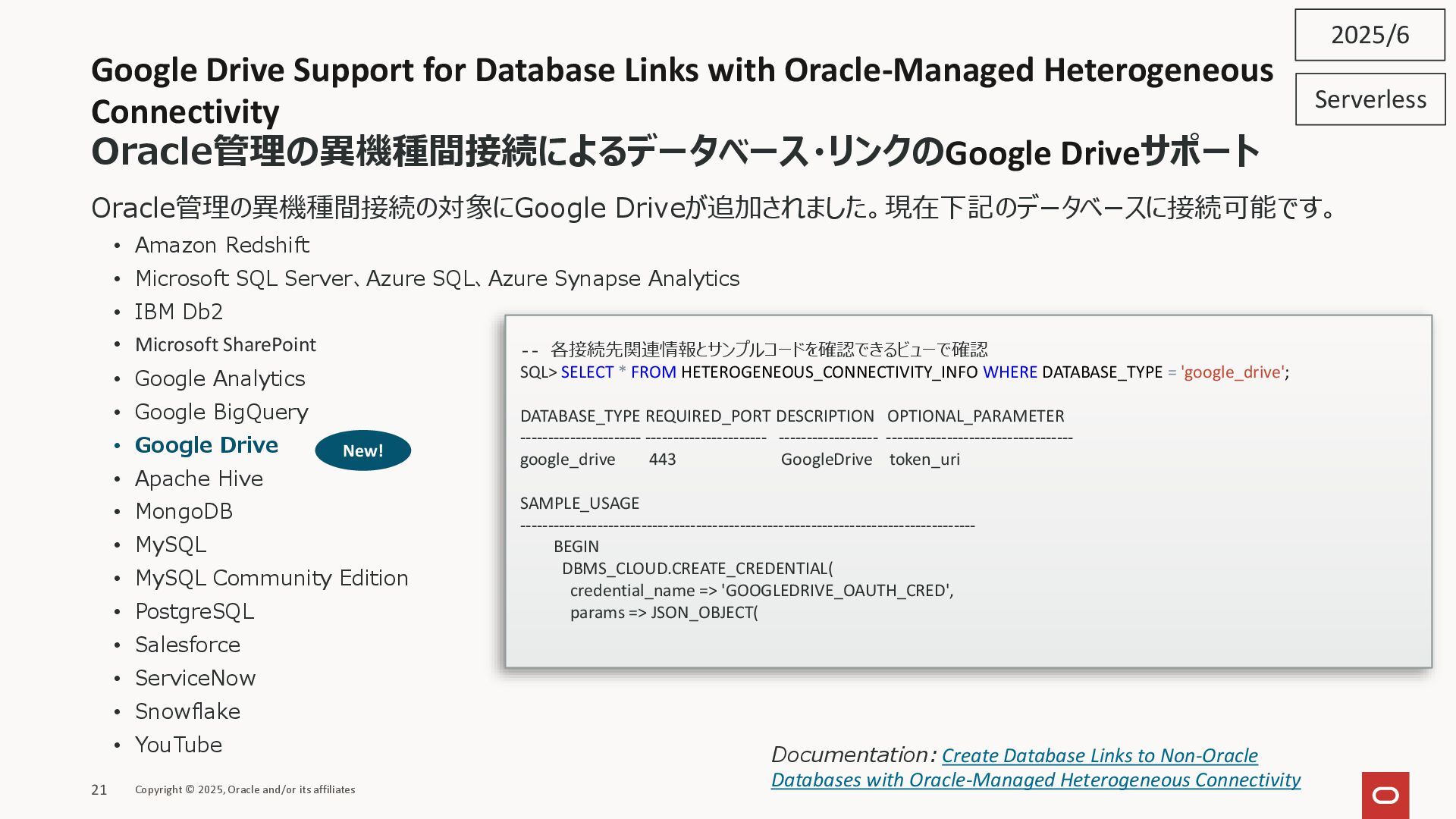
Task: Click the Copyright 2025 Oracle footer text
Action: point(245,790)
